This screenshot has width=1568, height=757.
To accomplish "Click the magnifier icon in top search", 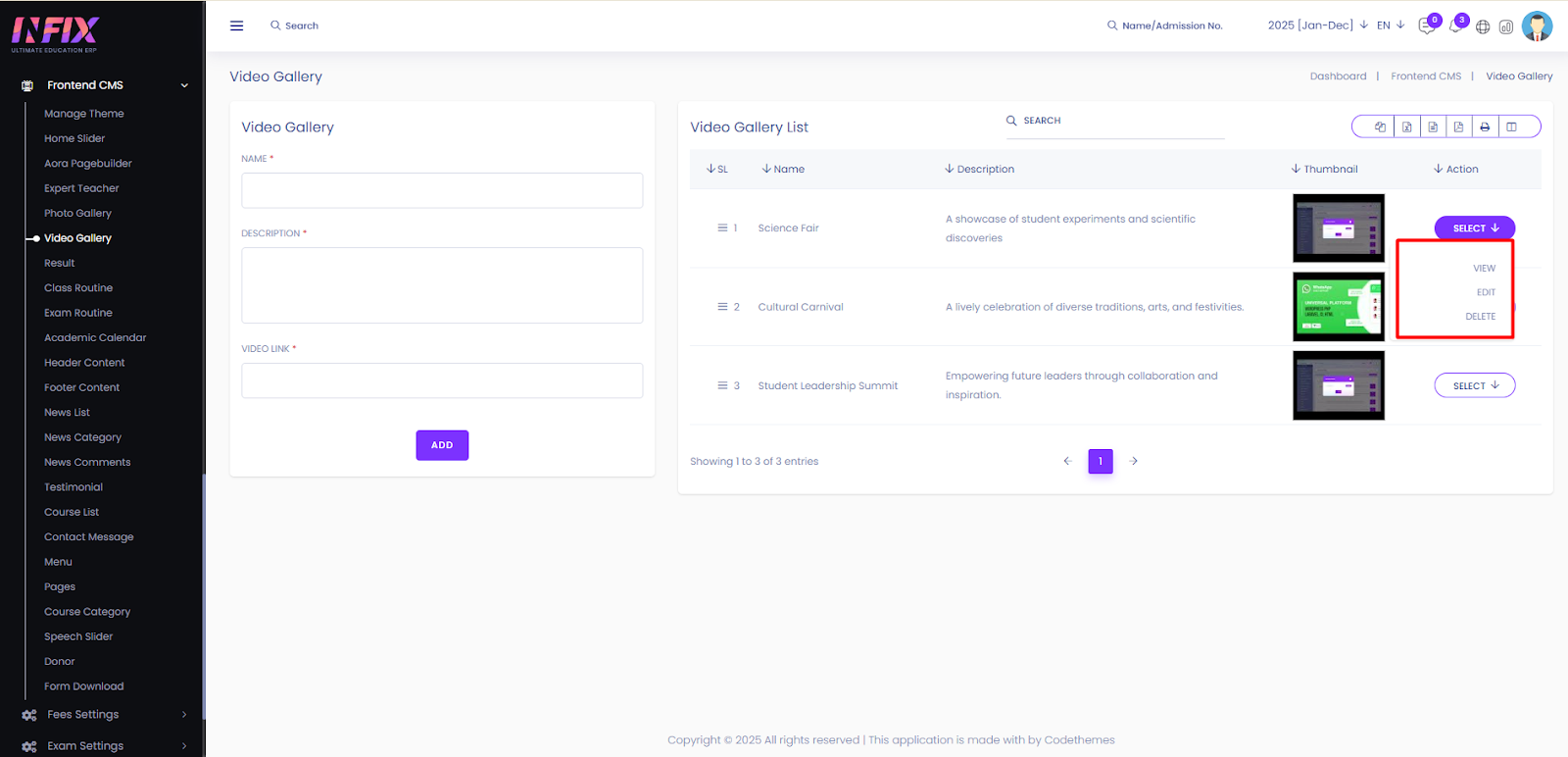I will (x=275, y=25).
